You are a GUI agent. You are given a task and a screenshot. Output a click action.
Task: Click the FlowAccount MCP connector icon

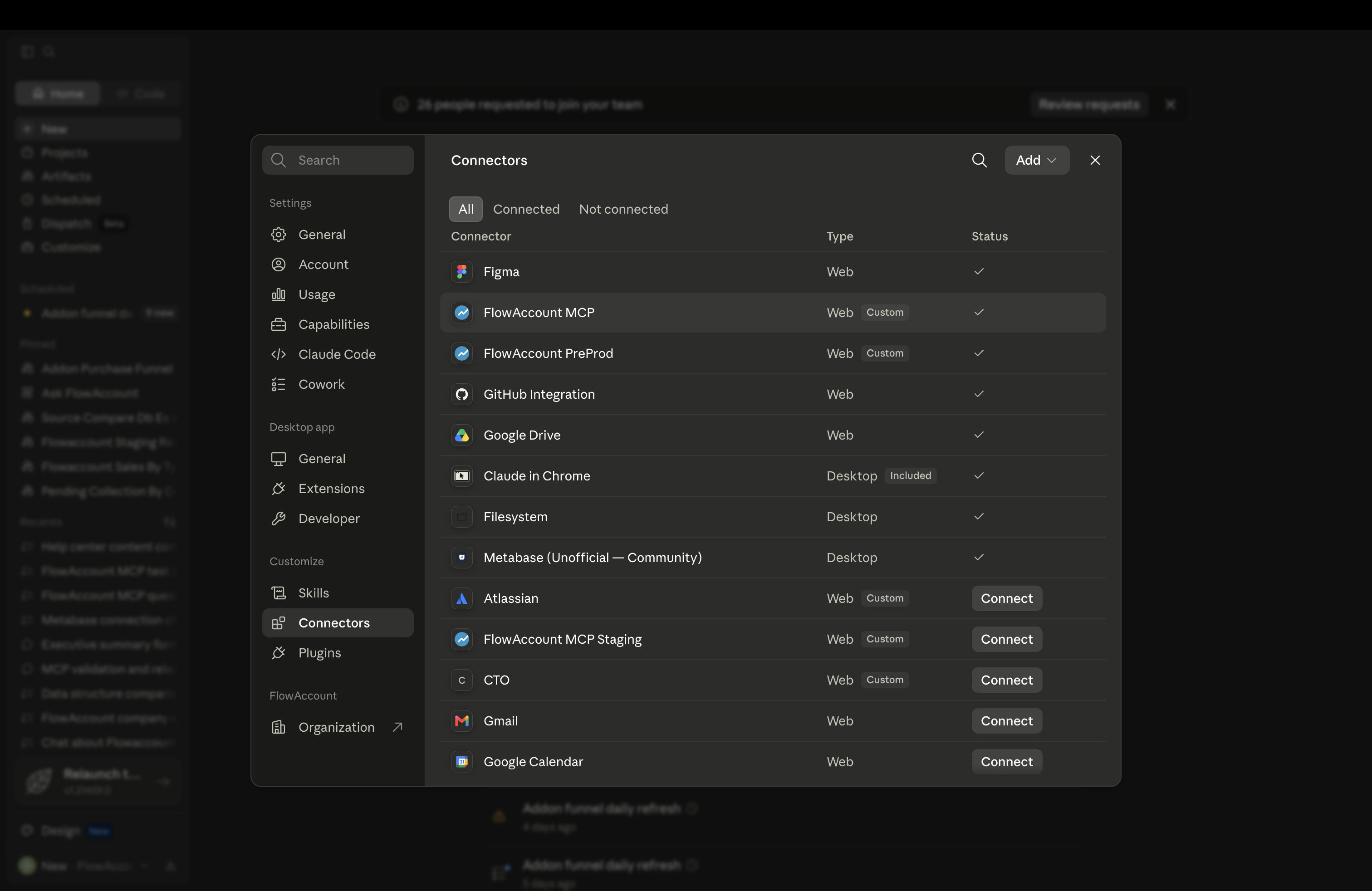pyautogui.click(x=462, y=313)
